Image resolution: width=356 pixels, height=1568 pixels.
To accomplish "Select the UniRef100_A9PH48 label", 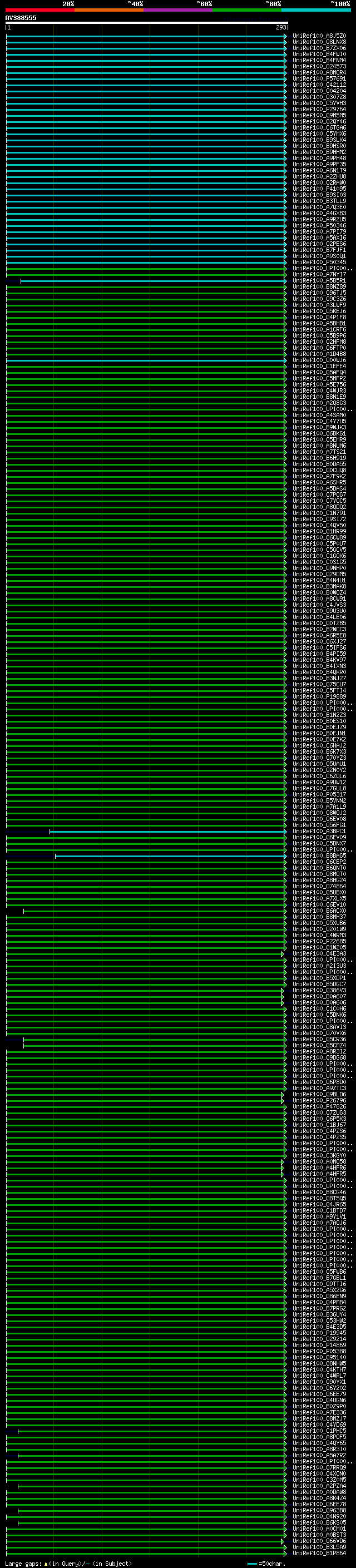I will point(319,159).
